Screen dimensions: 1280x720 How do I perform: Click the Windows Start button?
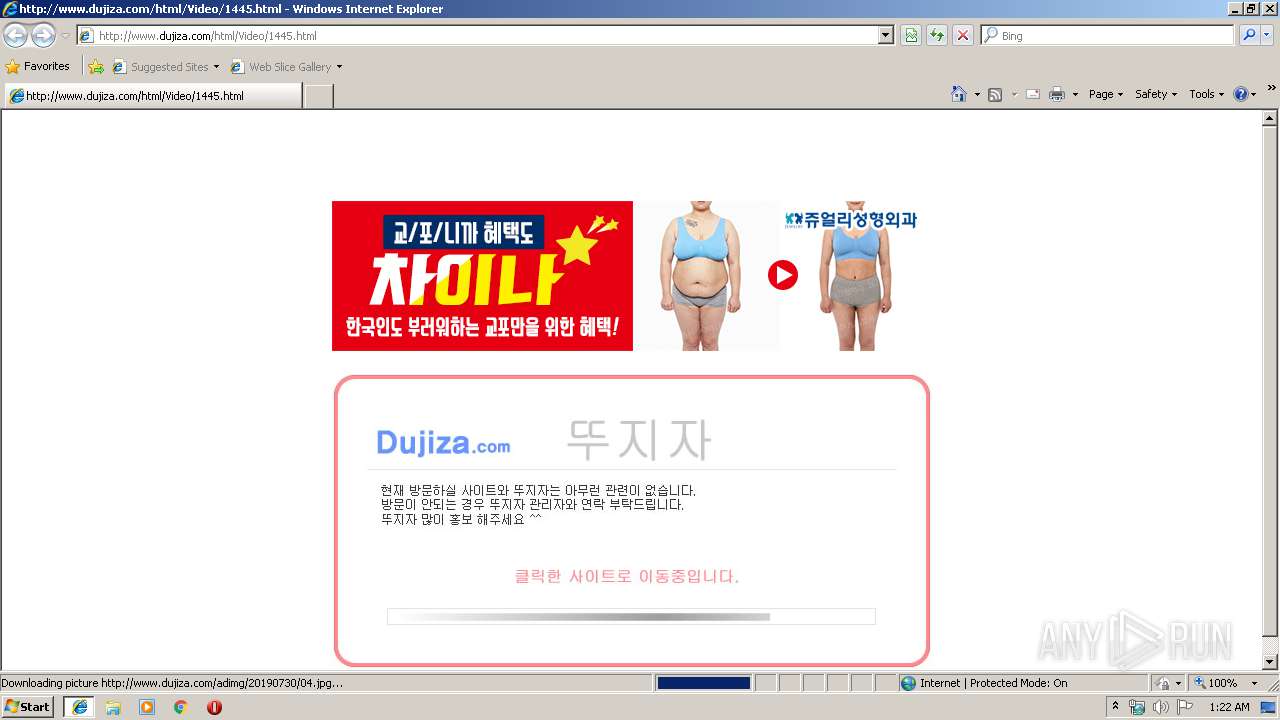click(28, 707)
